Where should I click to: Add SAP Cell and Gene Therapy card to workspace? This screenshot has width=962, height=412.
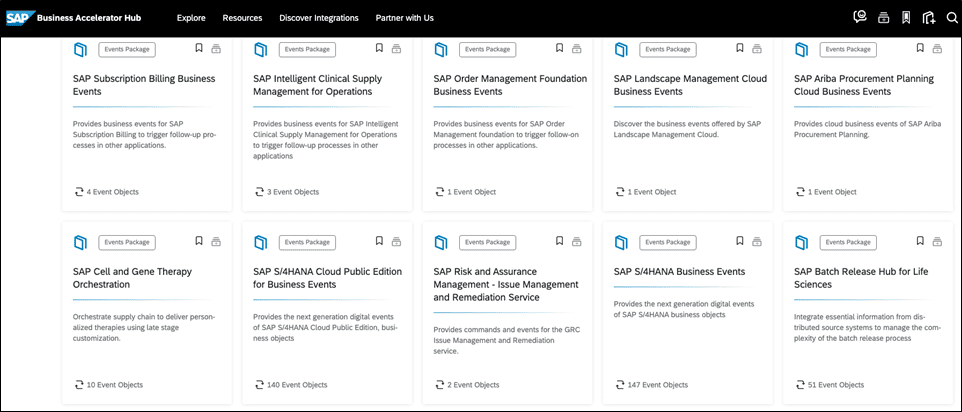(x=216, y=242)
